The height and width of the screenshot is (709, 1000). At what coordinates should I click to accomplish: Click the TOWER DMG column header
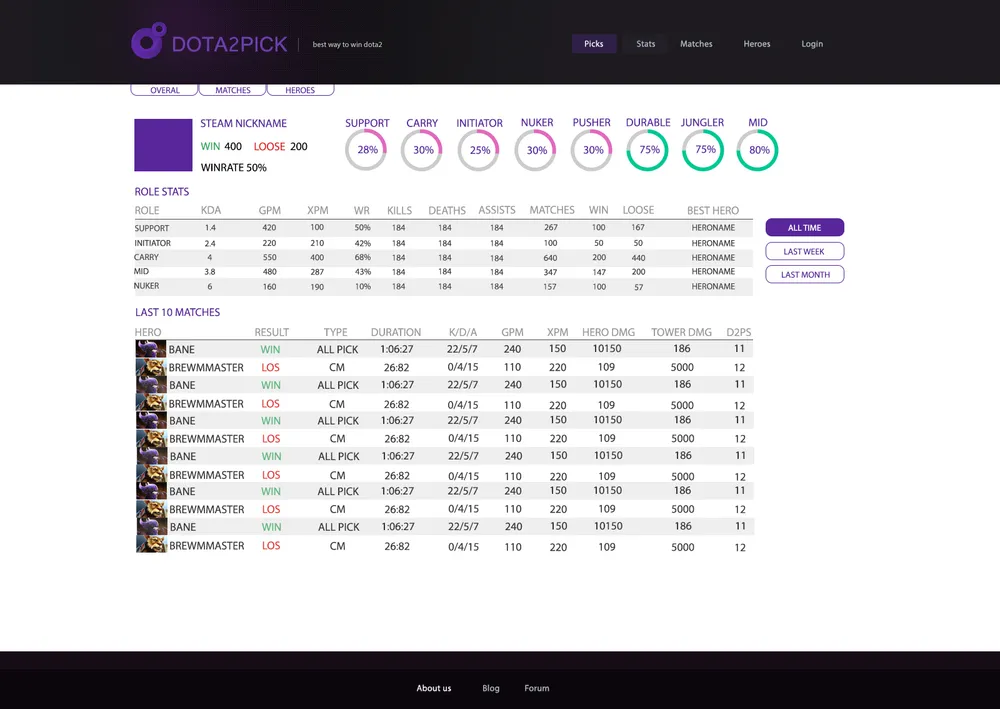pyautogui.click(x=681, y=332)
